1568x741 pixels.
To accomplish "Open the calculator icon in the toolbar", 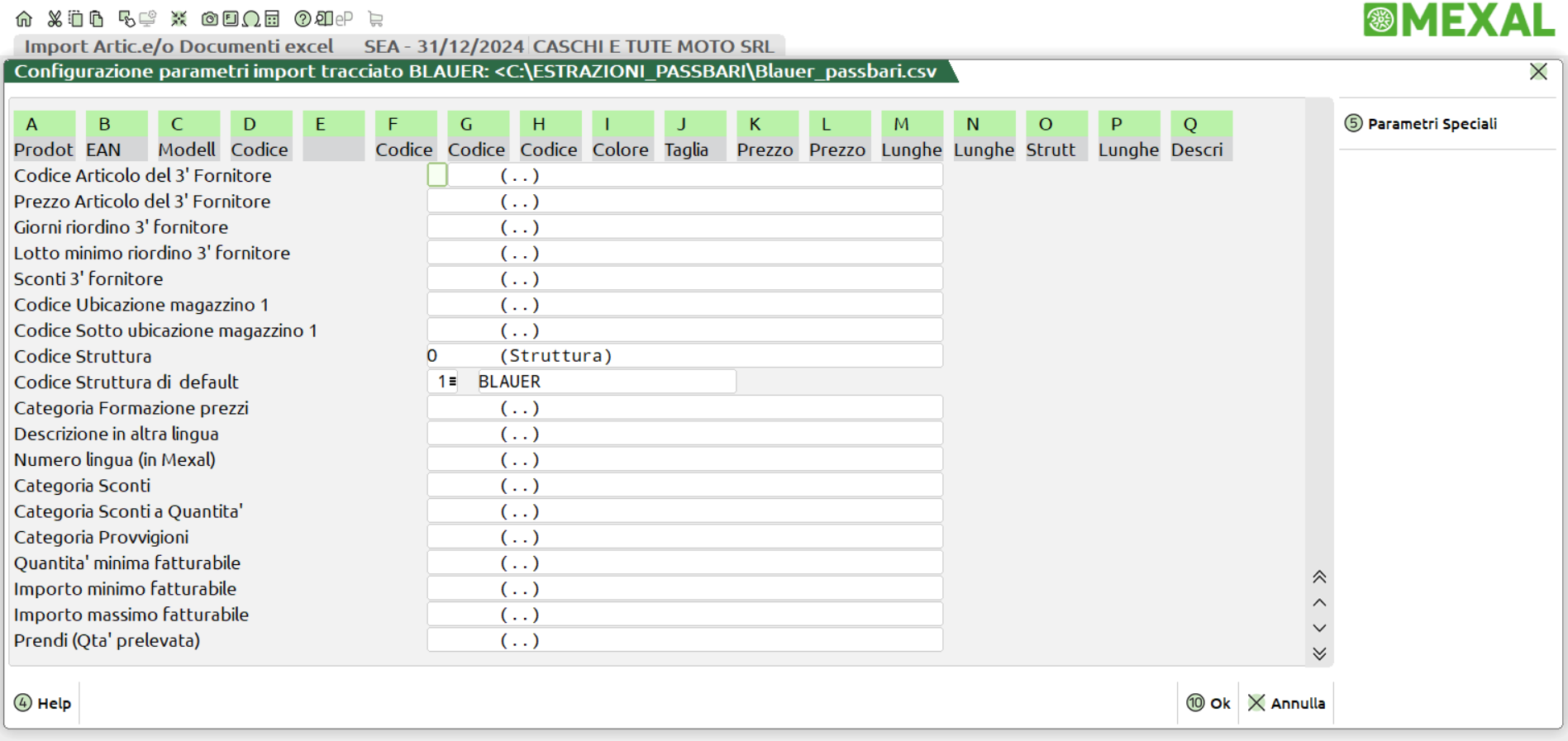I will coord(272,18).
